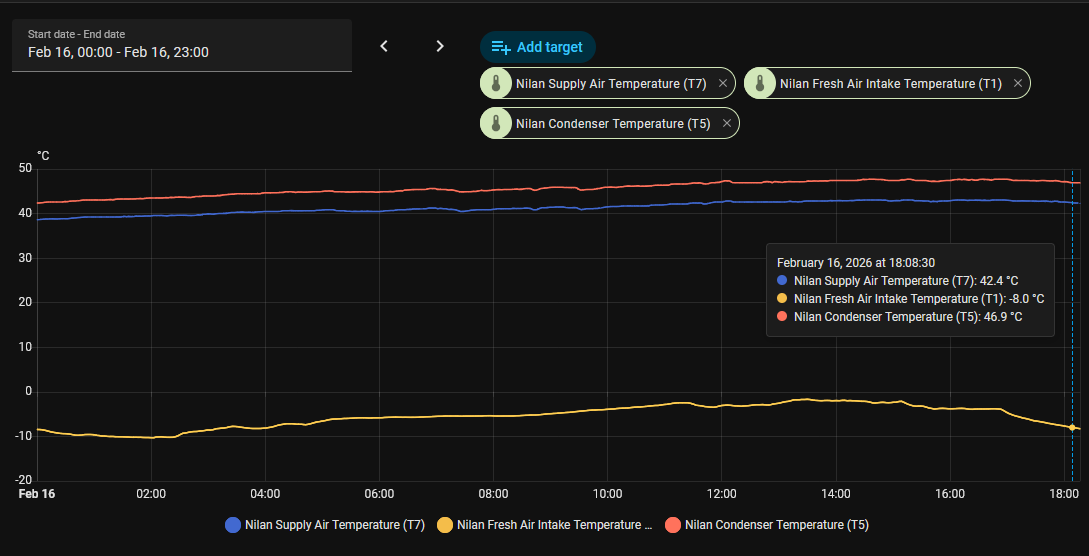Click the blue Supply Air legend color dot
Image resolution: width=1089 pixels, height=556 pixels.
pos(233,524)
